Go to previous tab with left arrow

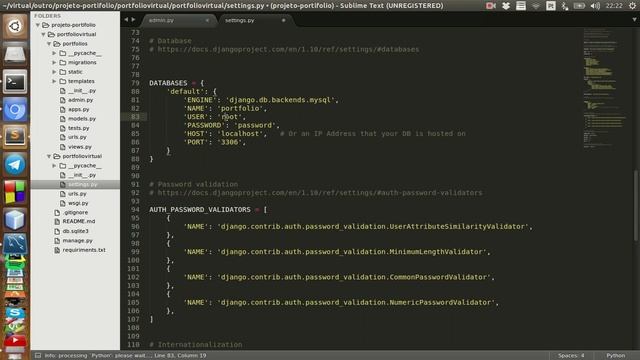126,20
